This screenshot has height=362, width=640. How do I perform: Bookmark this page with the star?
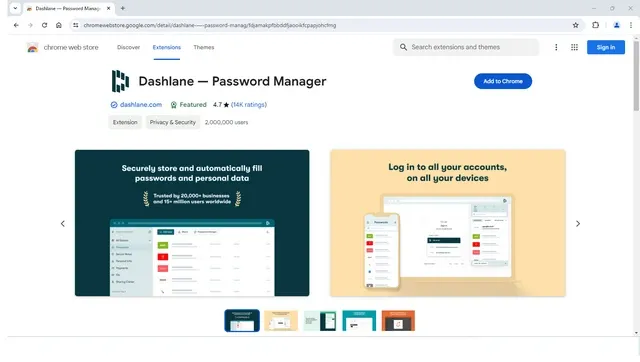576,25
